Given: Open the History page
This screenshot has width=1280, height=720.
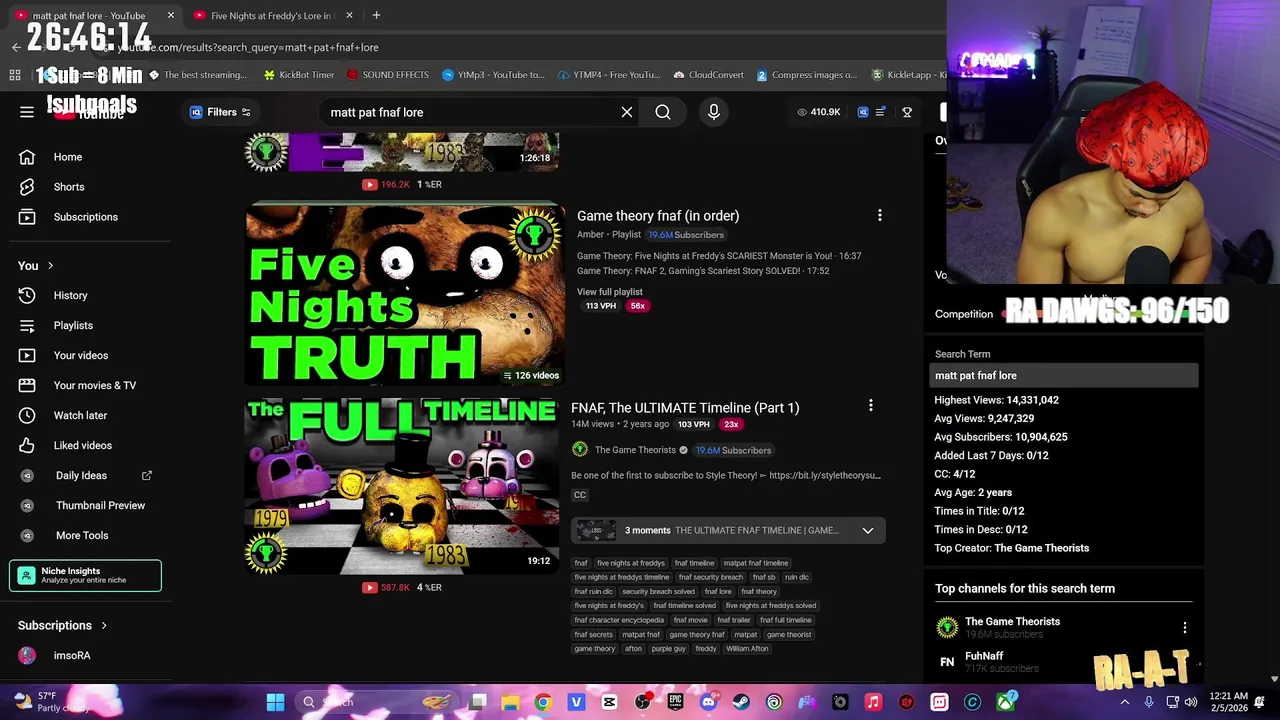Looking at the screenshot, I should [70, 296].
